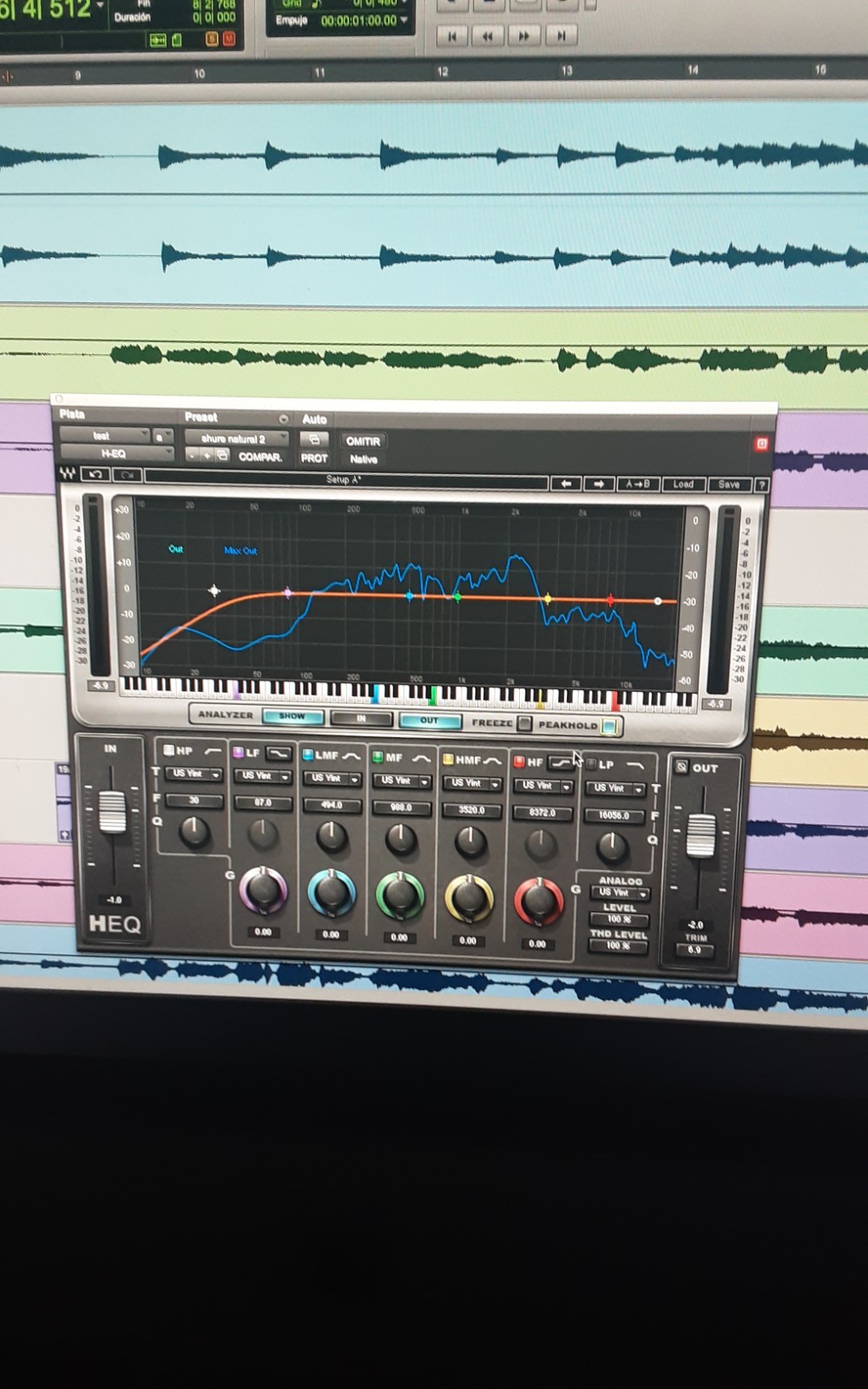Click the Native format label

(x=364, y=458)
